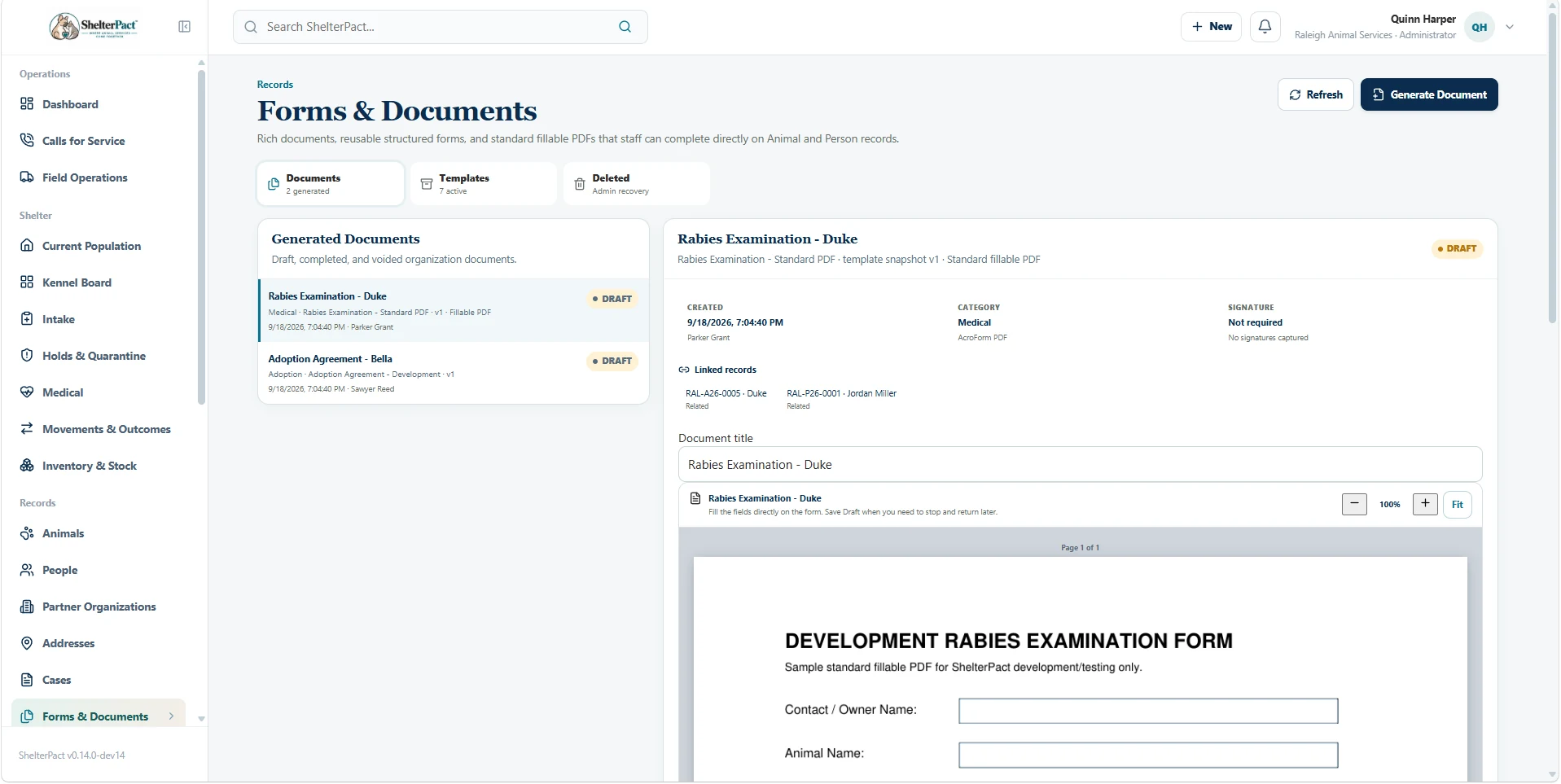Expand user account menu chevron

tap(1510, 27)
